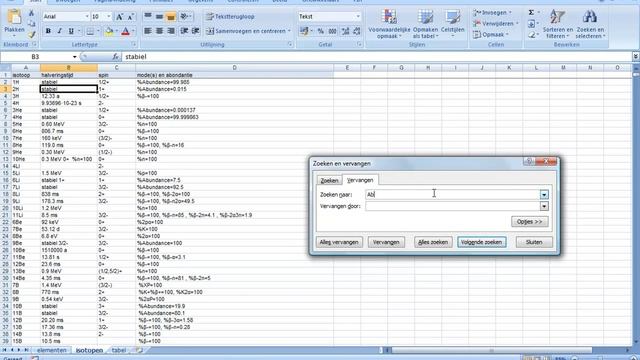
Task: Toggle Italic formatting
Action: click(60, 31)
